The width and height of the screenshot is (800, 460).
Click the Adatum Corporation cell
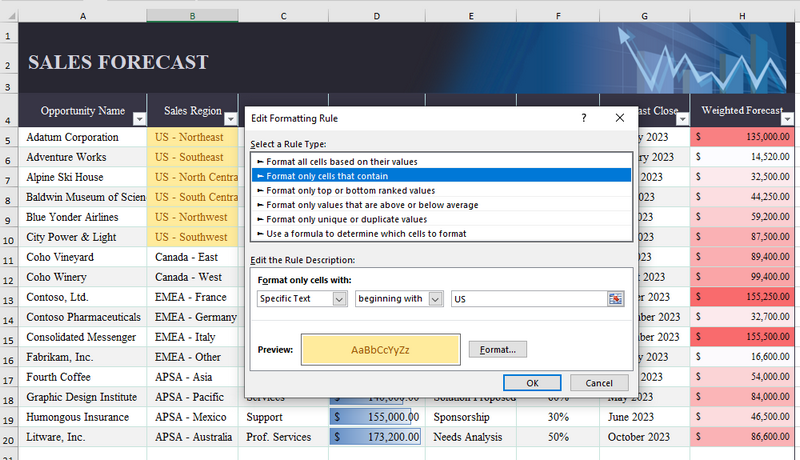[83, 137]
